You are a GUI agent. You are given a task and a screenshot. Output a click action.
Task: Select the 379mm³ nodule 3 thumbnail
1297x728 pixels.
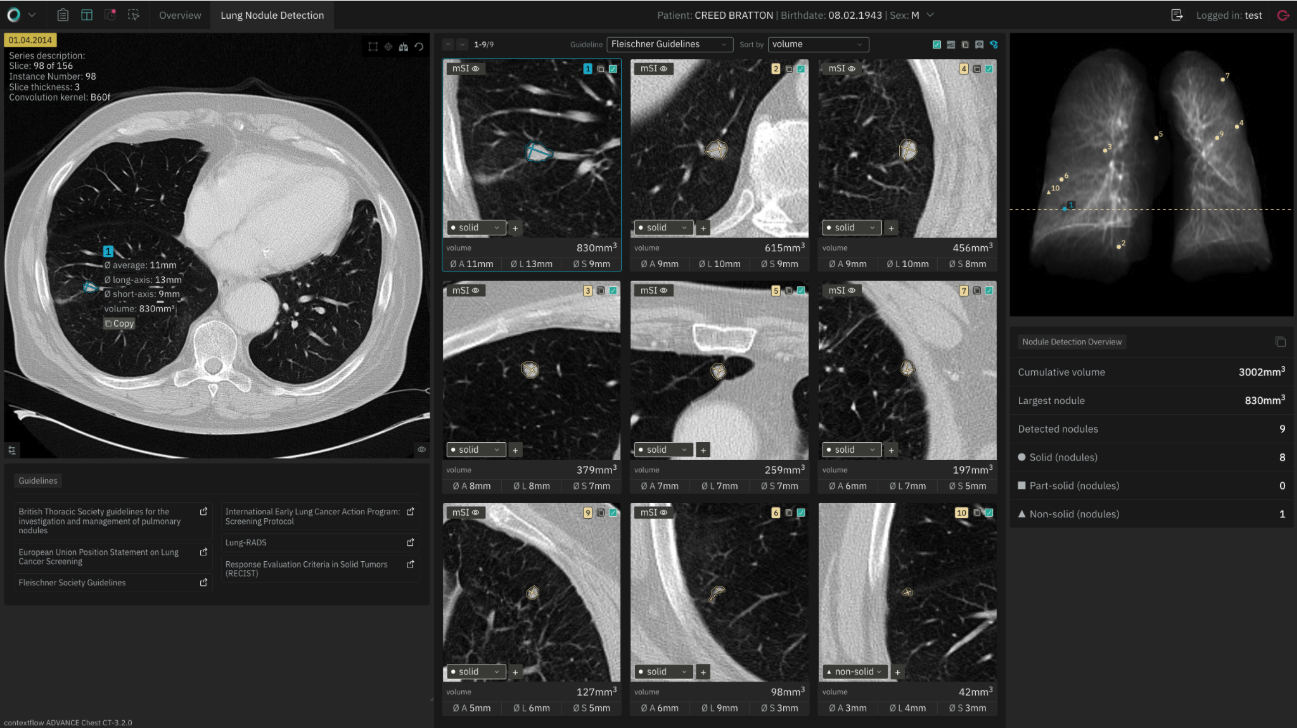531,370
